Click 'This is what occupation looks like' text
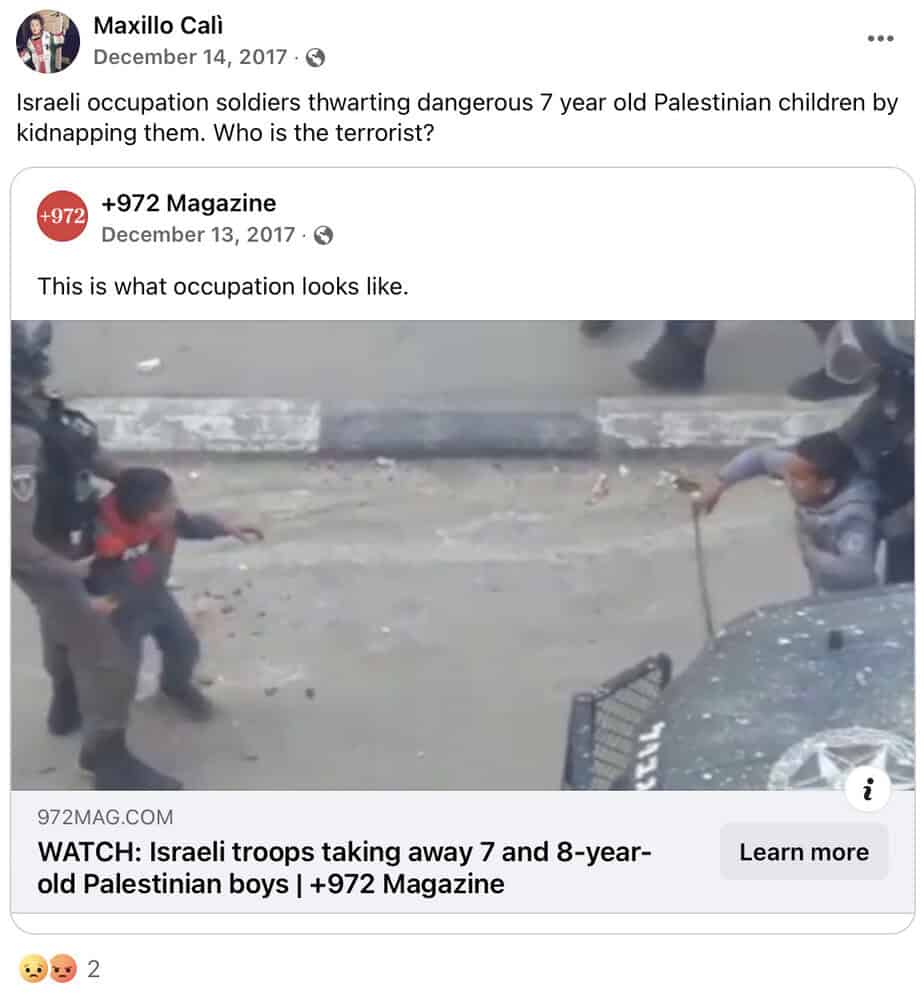This screenshot has width=924, height=994. (223, 287)
